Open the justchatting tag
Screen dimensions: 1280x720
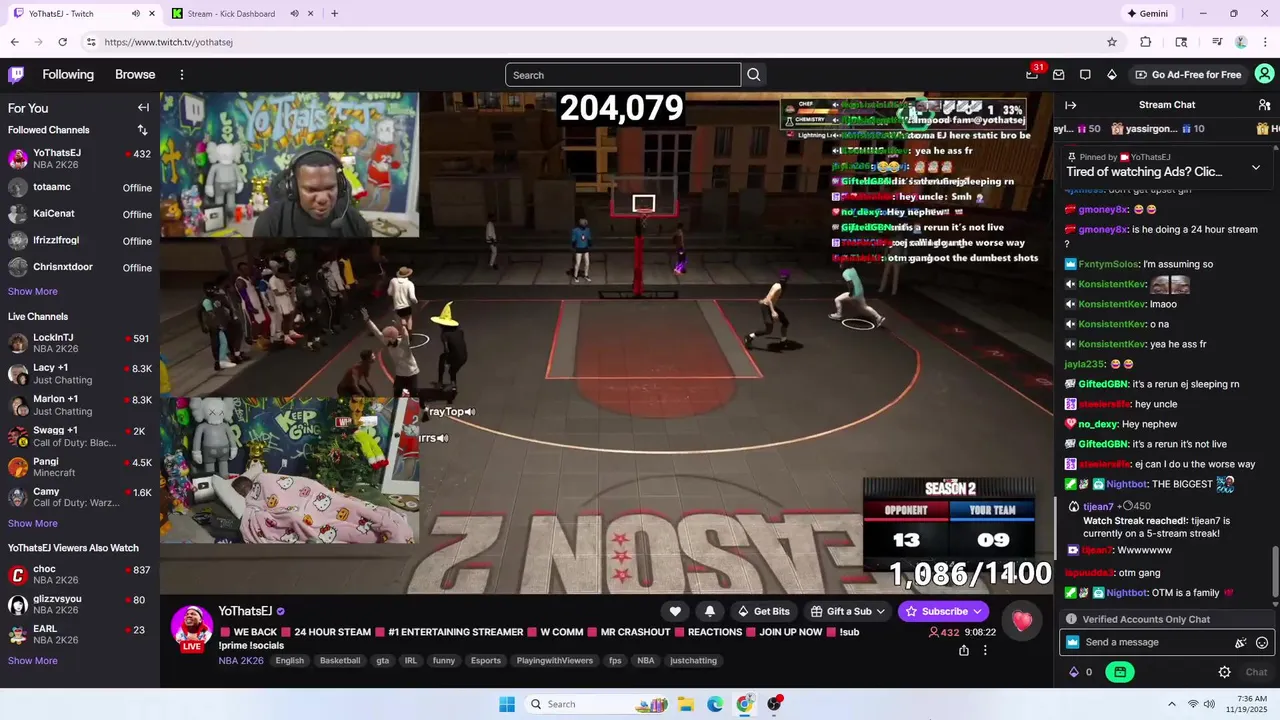point(693,661)
